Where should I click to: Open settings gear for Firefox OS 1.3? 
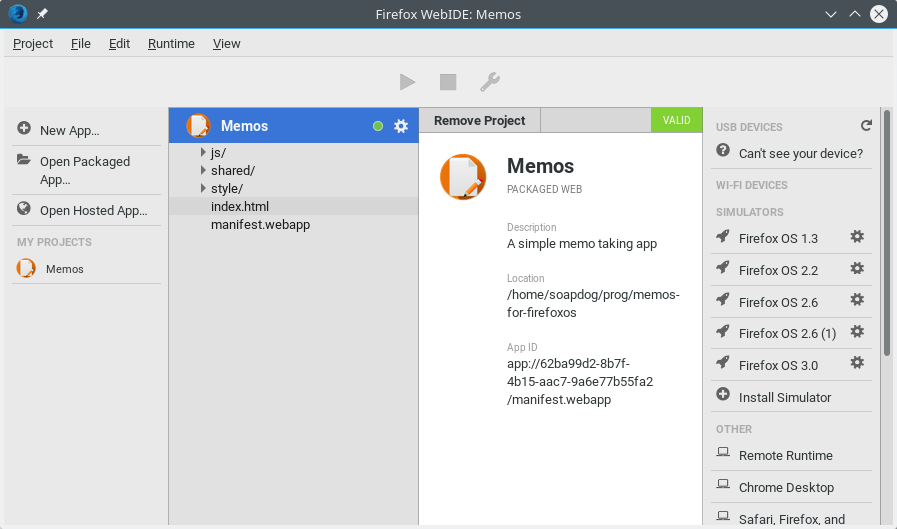click(857, 236)
